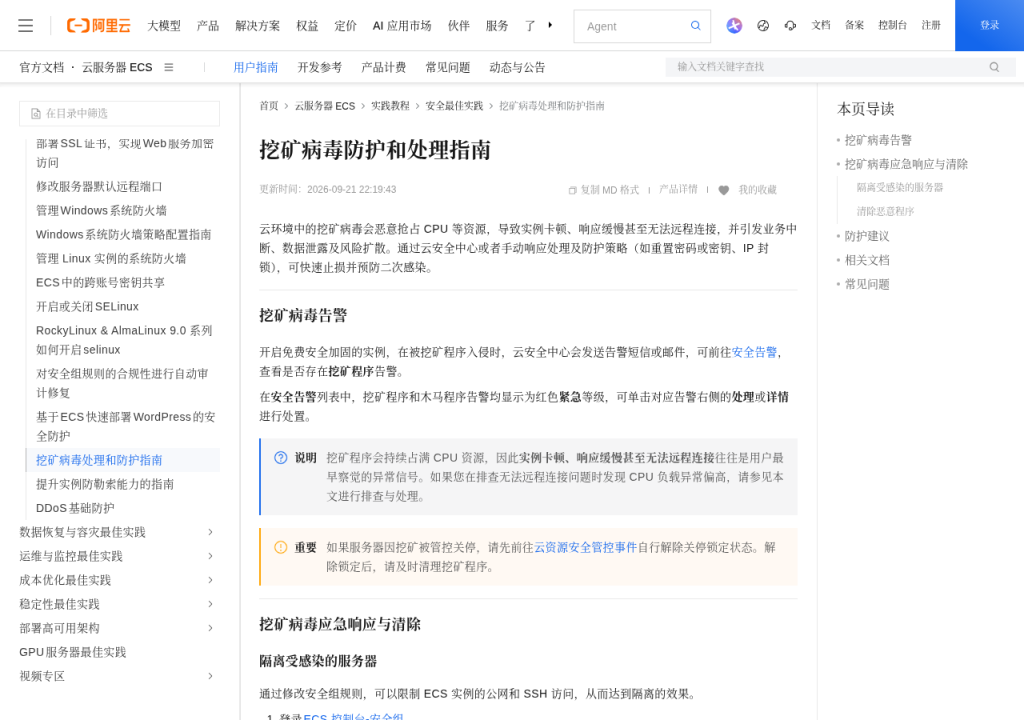Open 管理 Windows 系统防火墙 in sidebar
The image size is (1024, 720).
(101, 211)
